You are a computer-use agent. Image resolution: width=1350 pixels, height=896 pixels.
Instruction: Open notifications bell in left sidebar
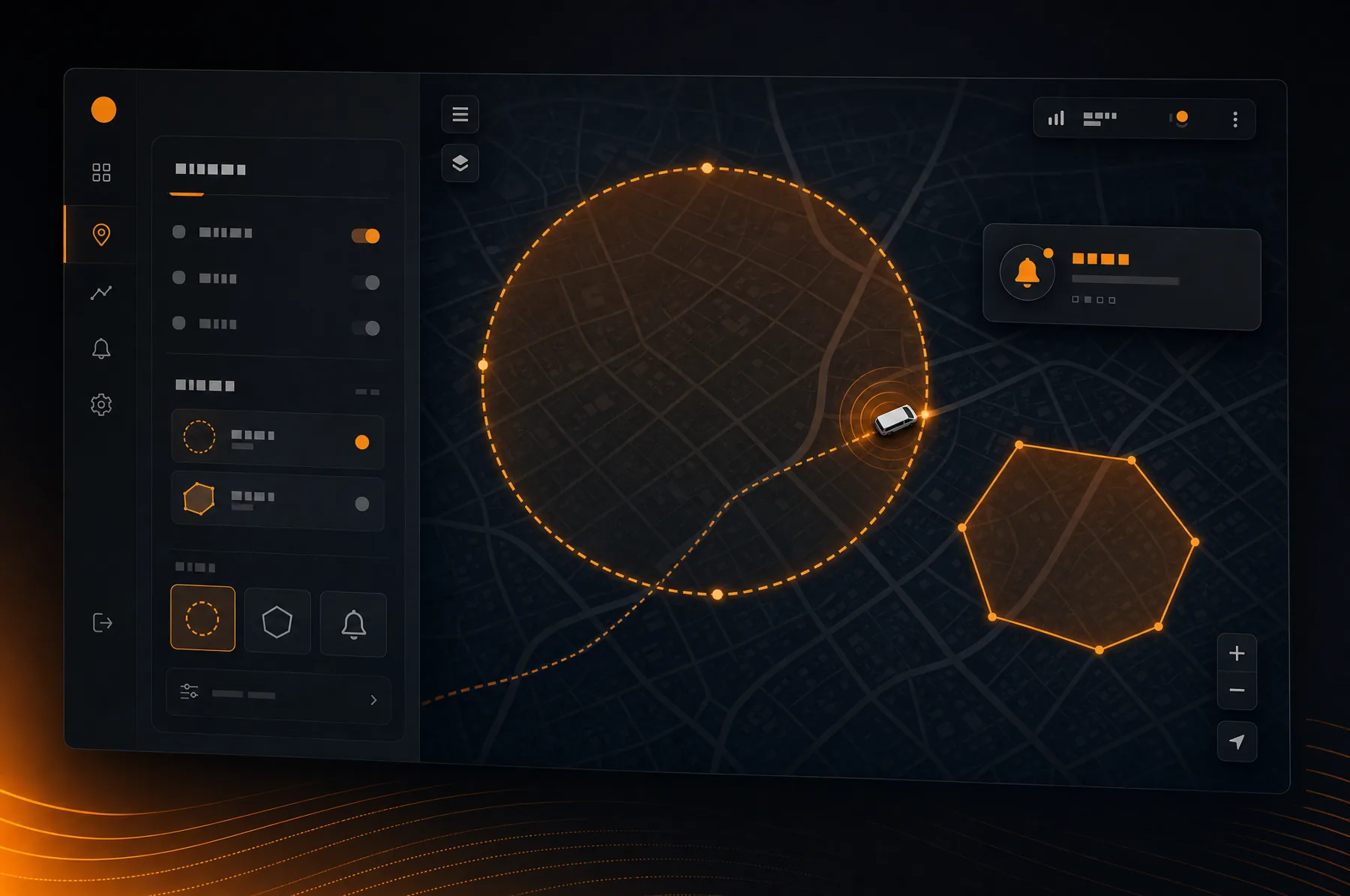[x=101, y=349]
